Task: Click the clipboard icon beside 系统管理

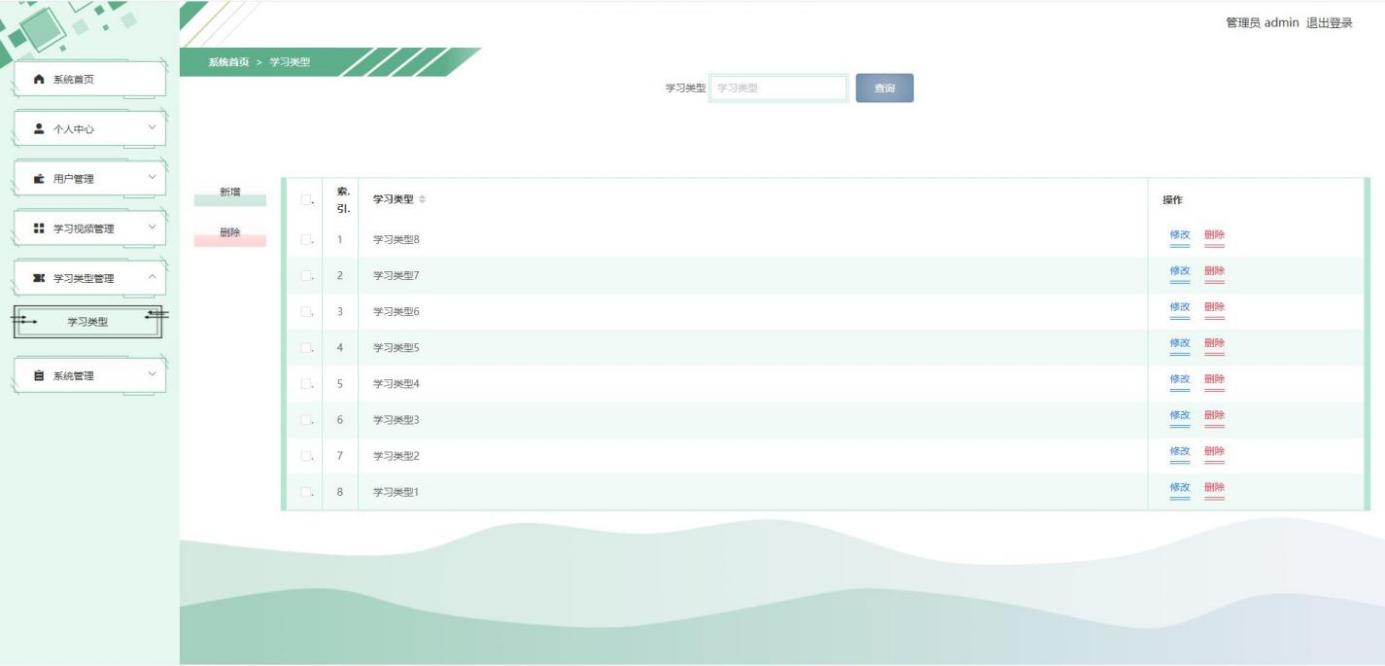Action: [x=40, y=376]
